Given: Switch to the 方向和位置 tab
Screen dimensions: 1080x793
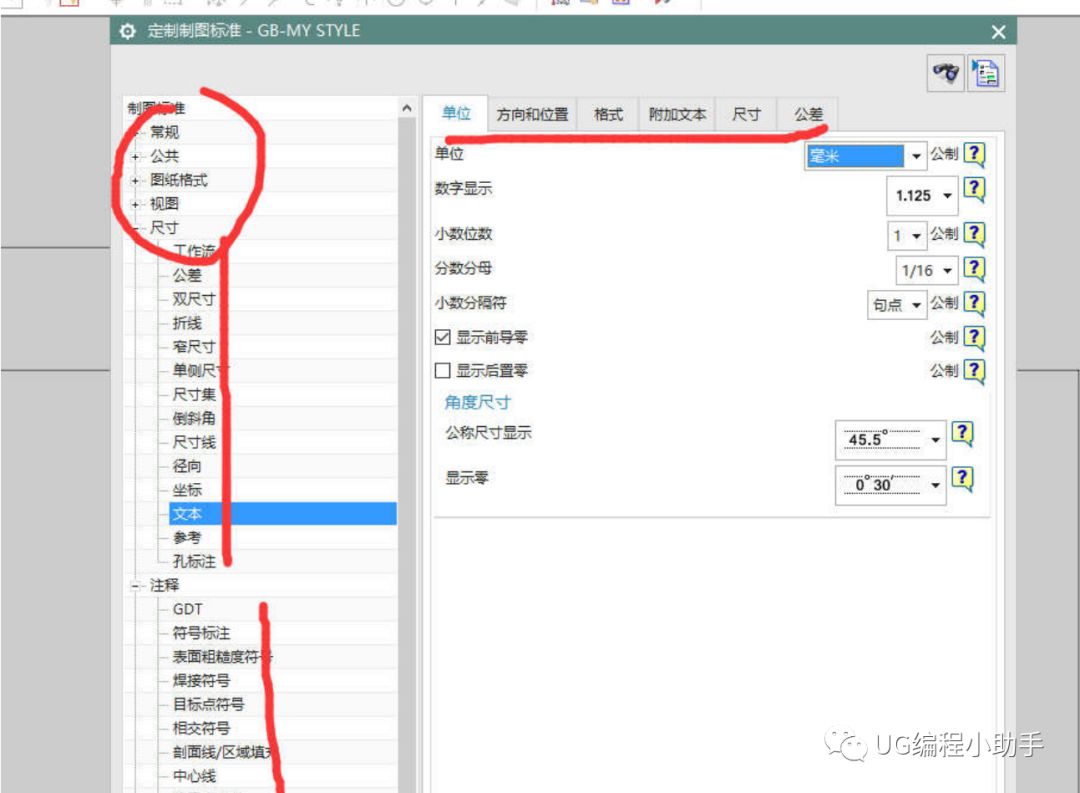Looking at the screenshot, I should pos(531,114).
